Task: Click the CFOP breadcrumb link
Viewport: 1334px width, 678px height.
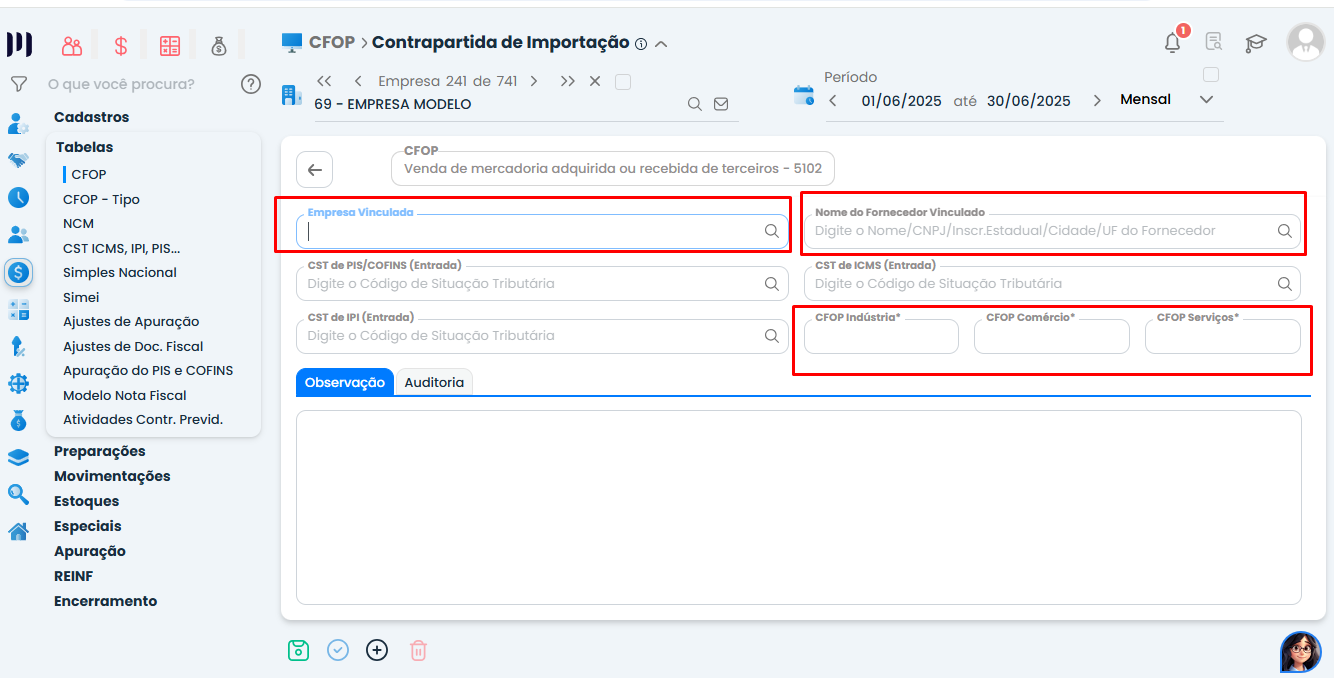Action: 332,42
